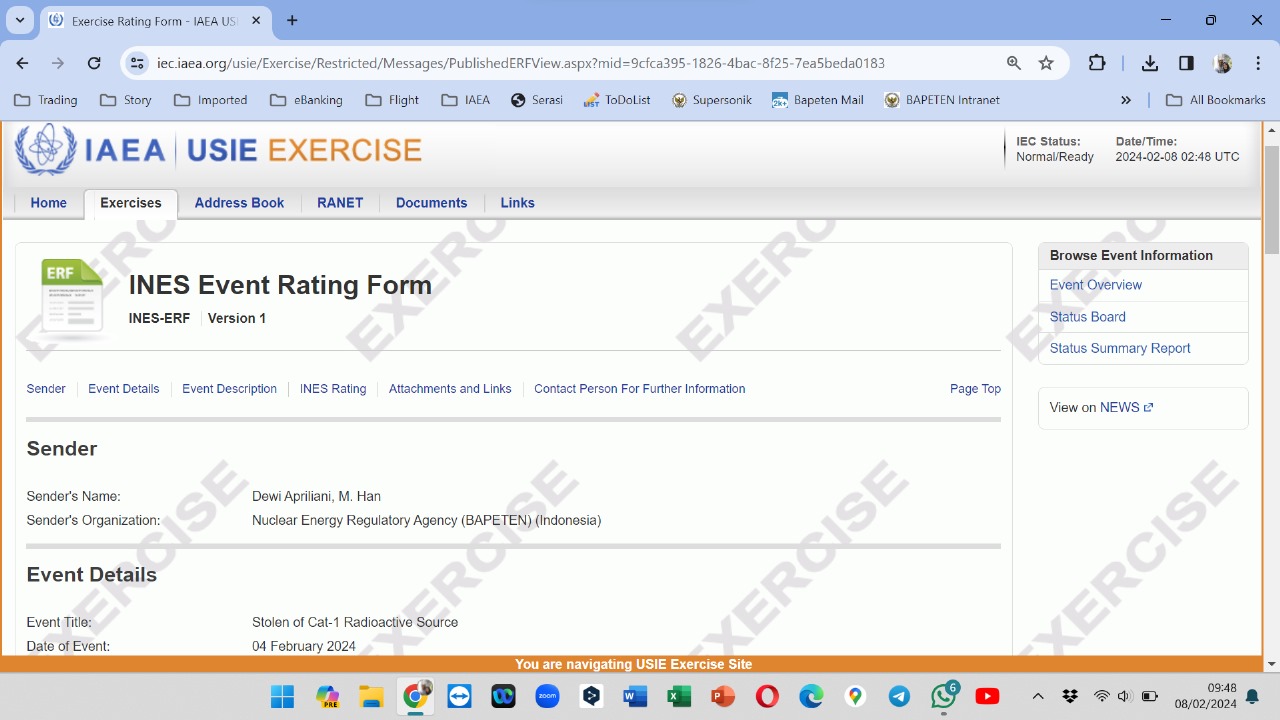The height and width of the screenshot is (720, 1280).
Task: Open the RANET tab
Action: tap(340, 203)
